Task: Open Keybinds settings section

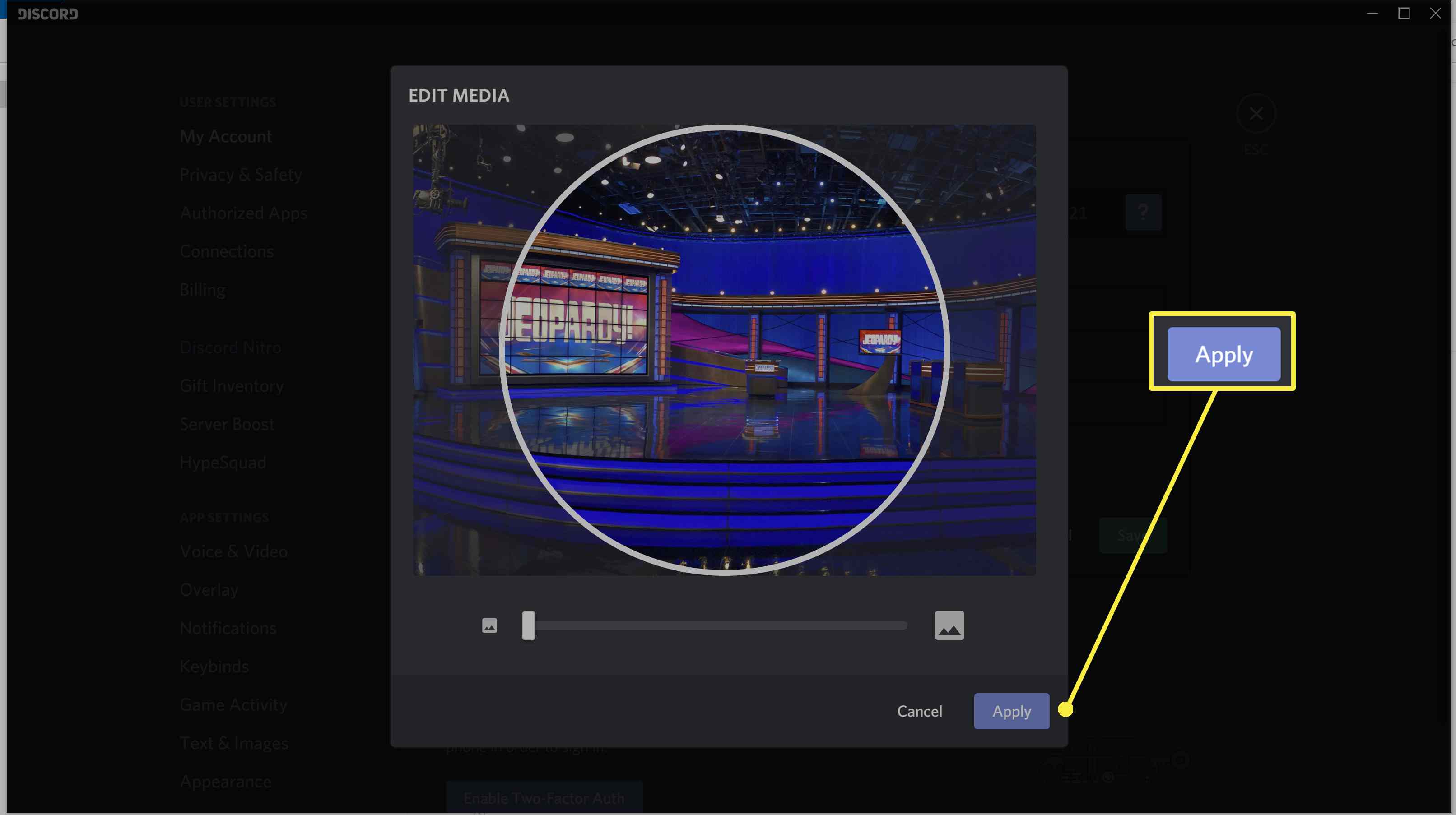Action: tap(213, 666)
